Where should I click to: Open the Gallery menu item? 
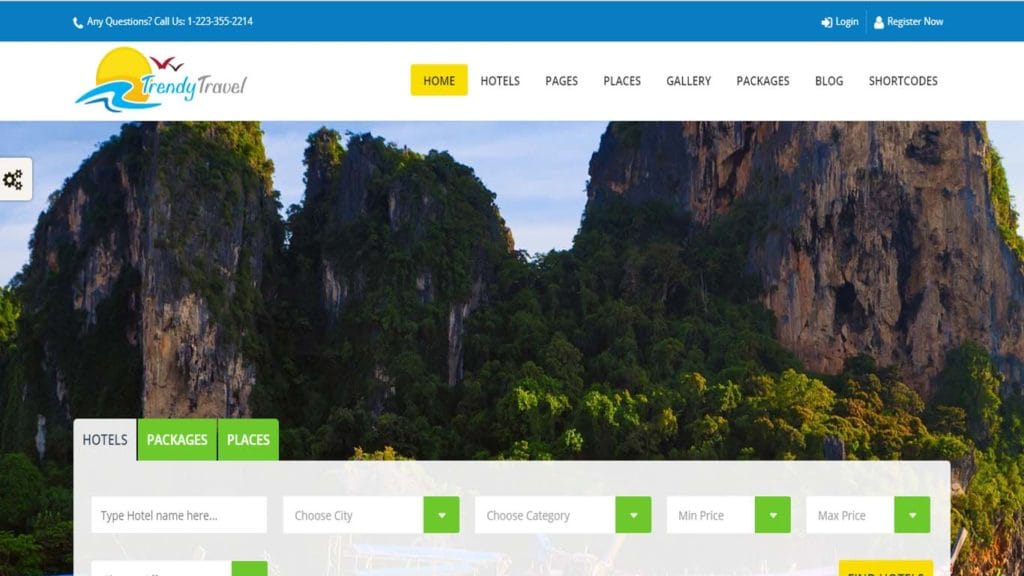pos(689,81)
